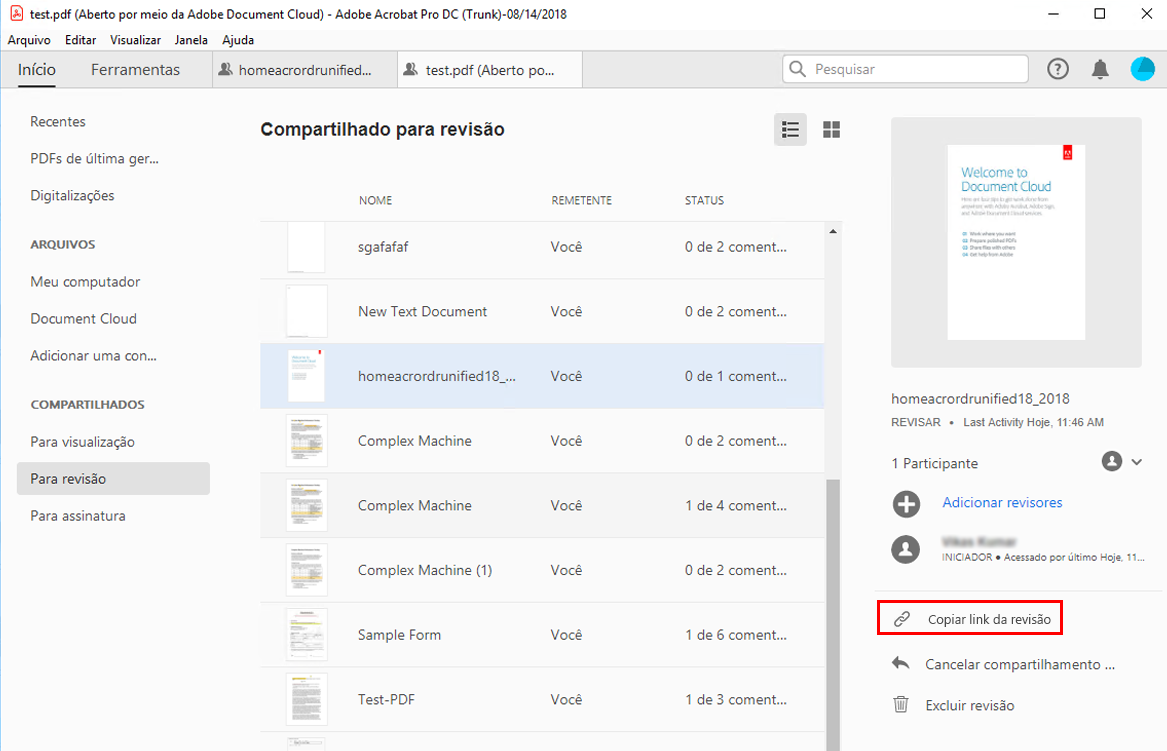Image resolution: width=1167 pixels, height=751 pixels.
Task: Click Excluir revisão option
Action: pos(970,706)
